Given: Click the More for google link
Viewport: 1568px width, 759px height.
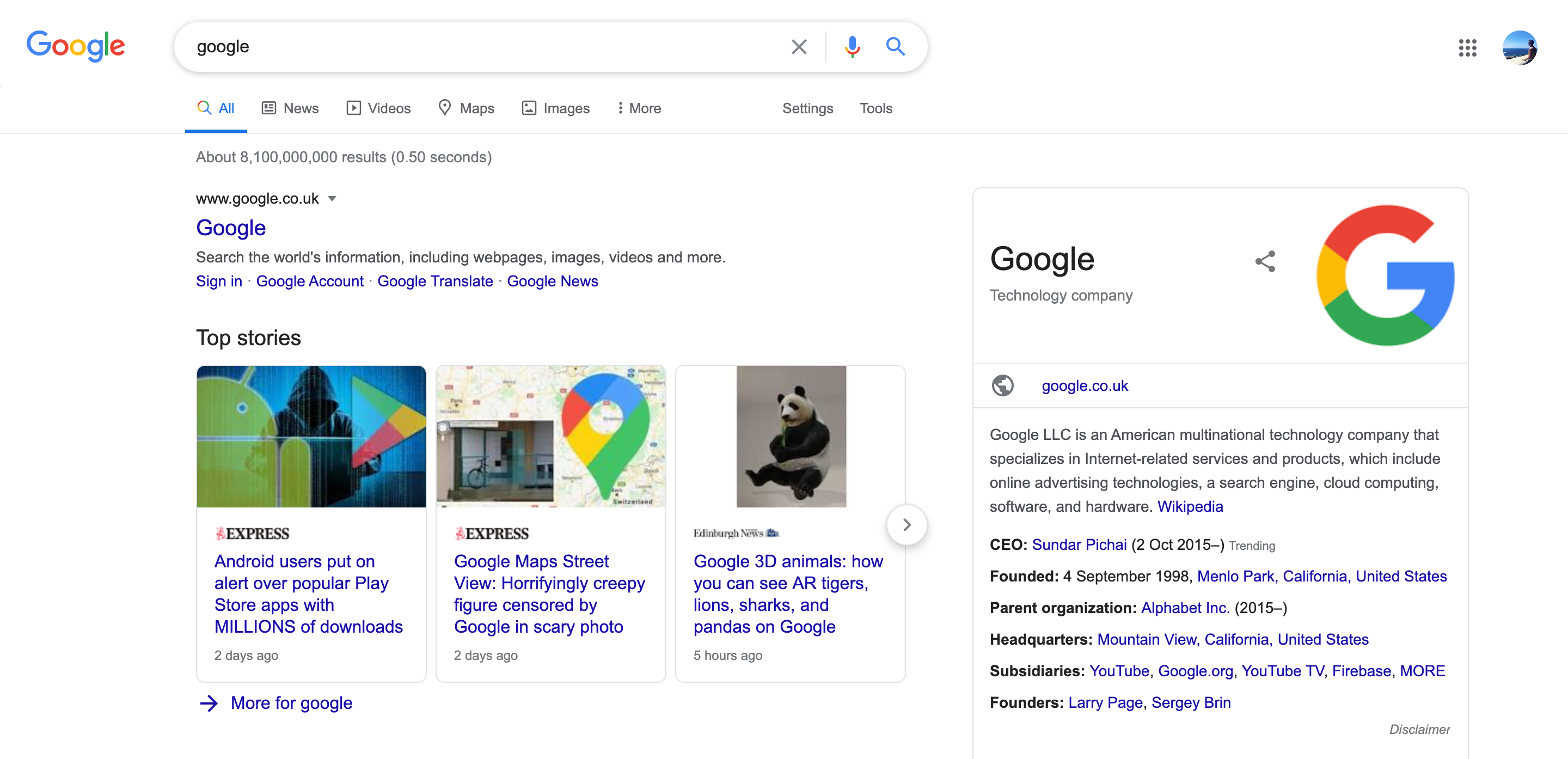Looking at the screenshot, I should (291, 703).
